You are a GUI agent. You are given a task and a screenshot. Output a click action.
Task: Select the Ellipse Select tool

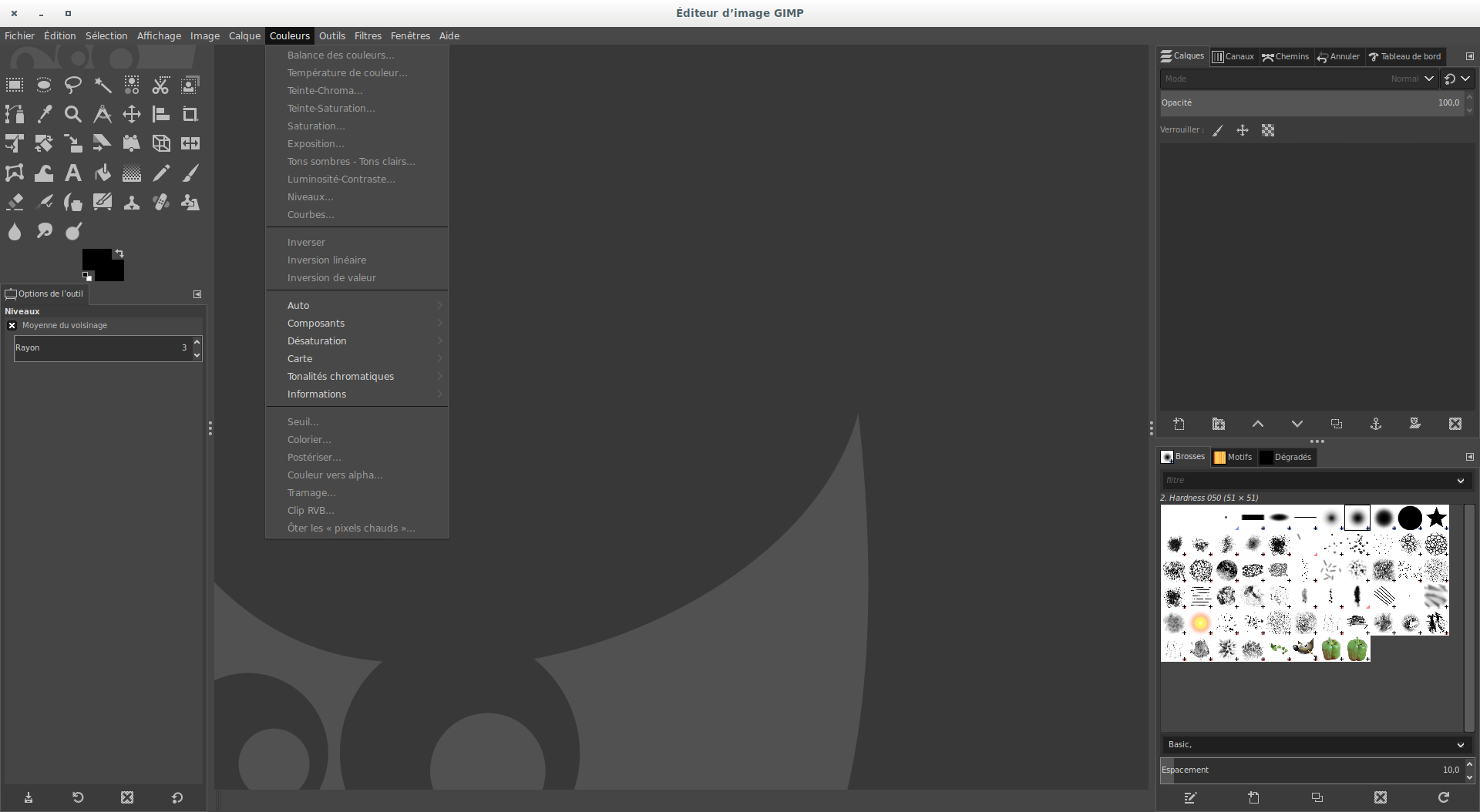[44, 85]
